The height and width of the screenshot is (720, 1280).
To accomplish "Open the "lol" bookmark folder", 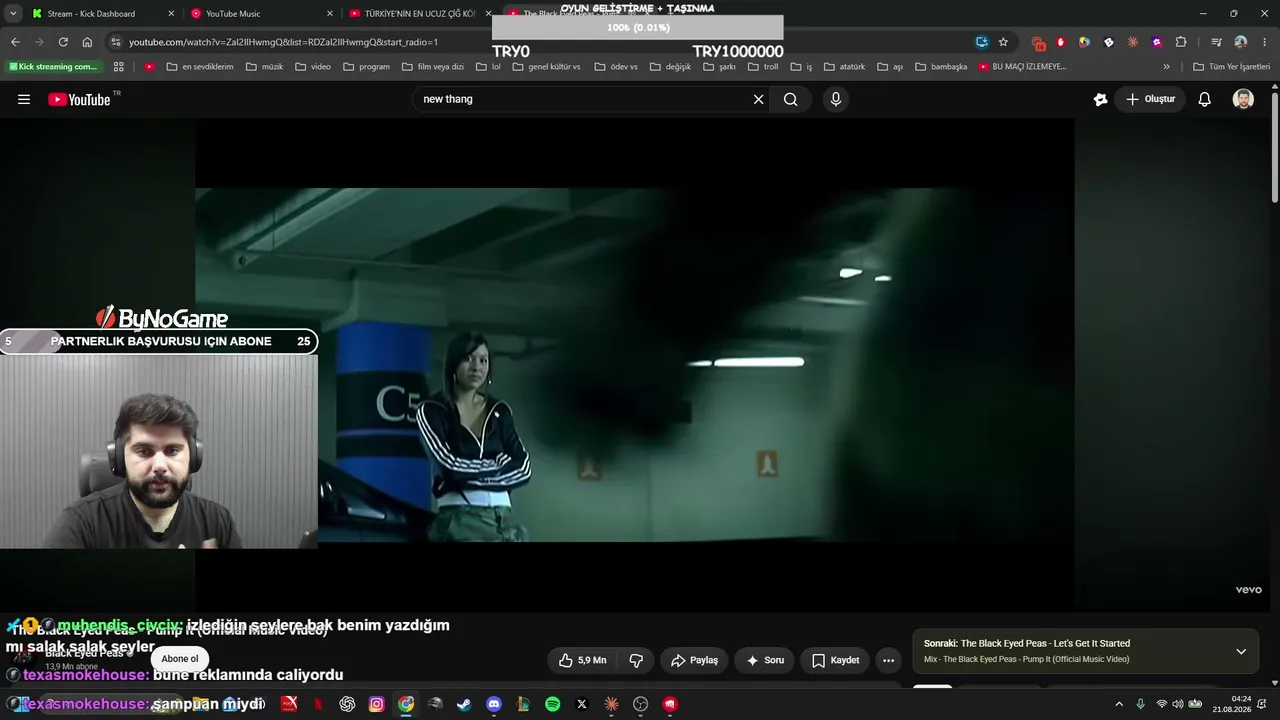I will pyautogui.click(x=489, y=67).
